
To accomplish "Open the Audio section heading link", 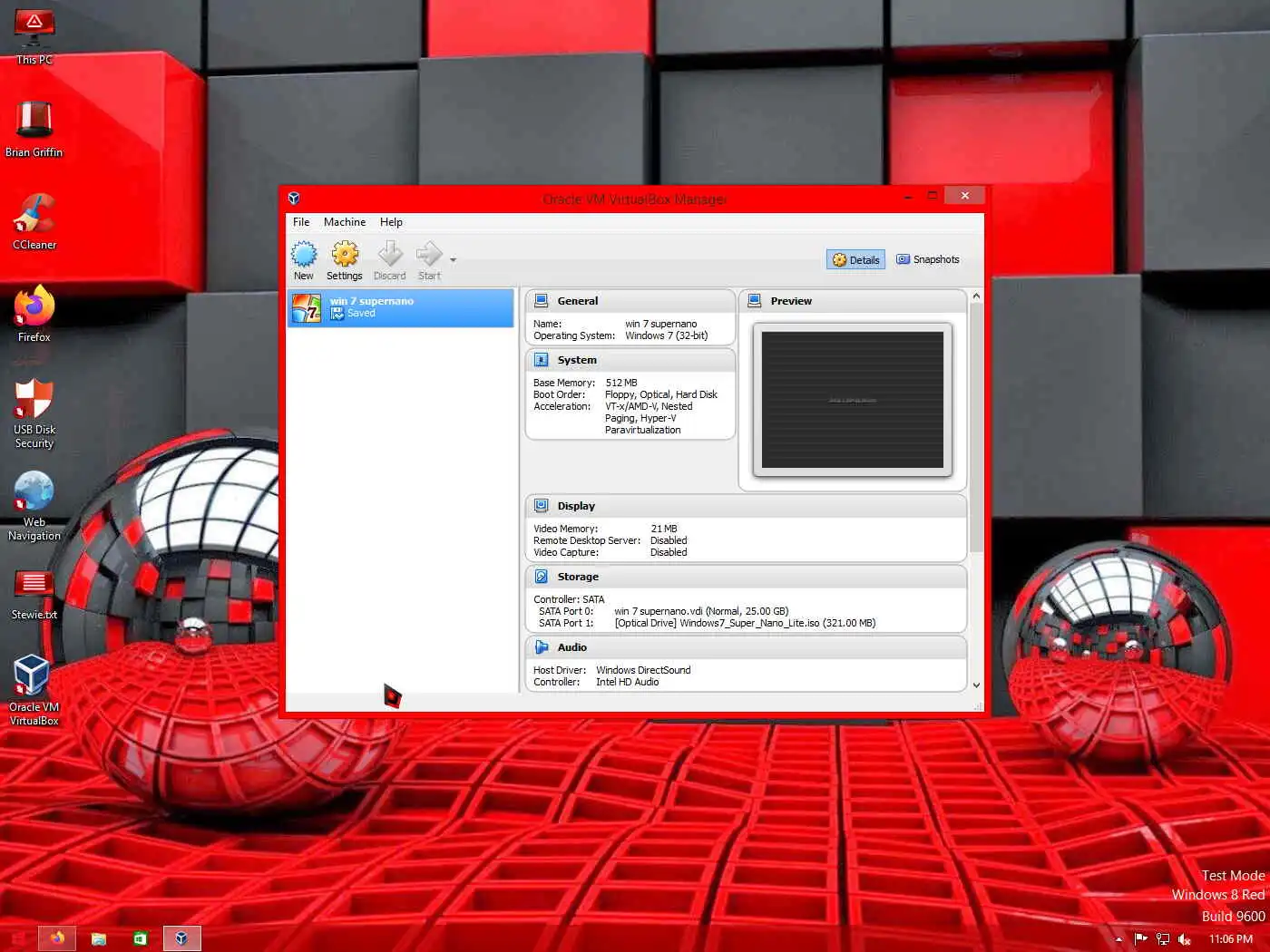I will coord(571,647).
